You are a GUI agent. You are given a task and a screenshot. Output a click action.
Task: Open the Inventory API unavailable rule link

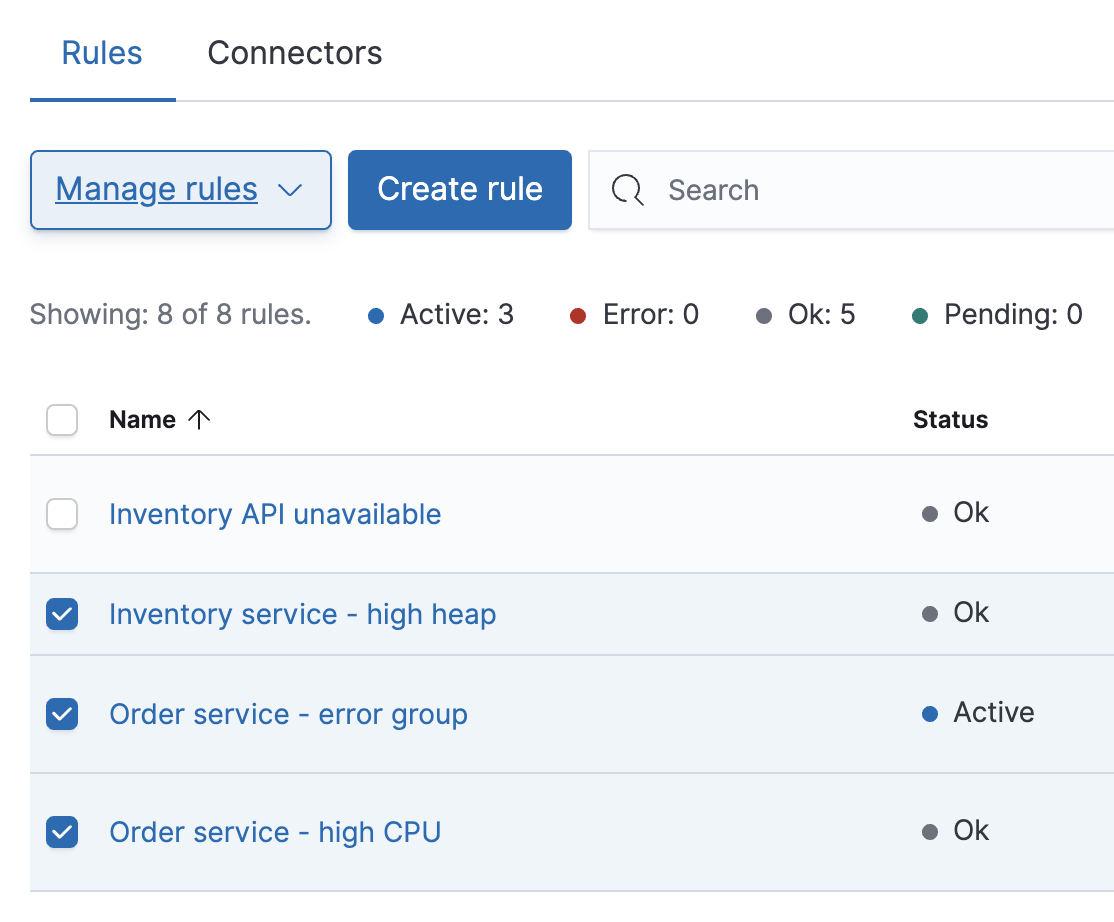click(275, 514)
